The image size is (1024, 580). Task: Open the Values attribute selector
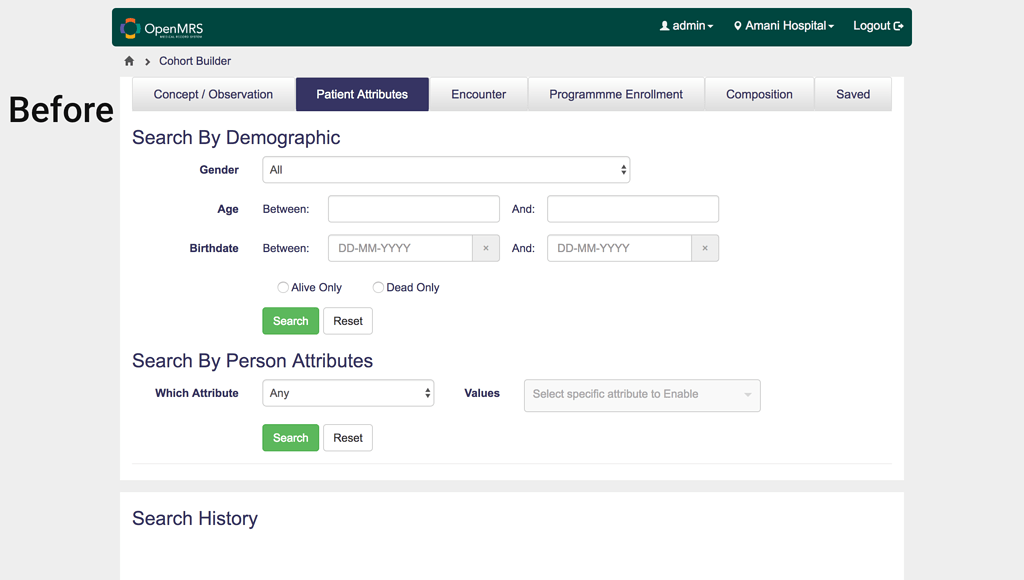click(x=642, y=395)
